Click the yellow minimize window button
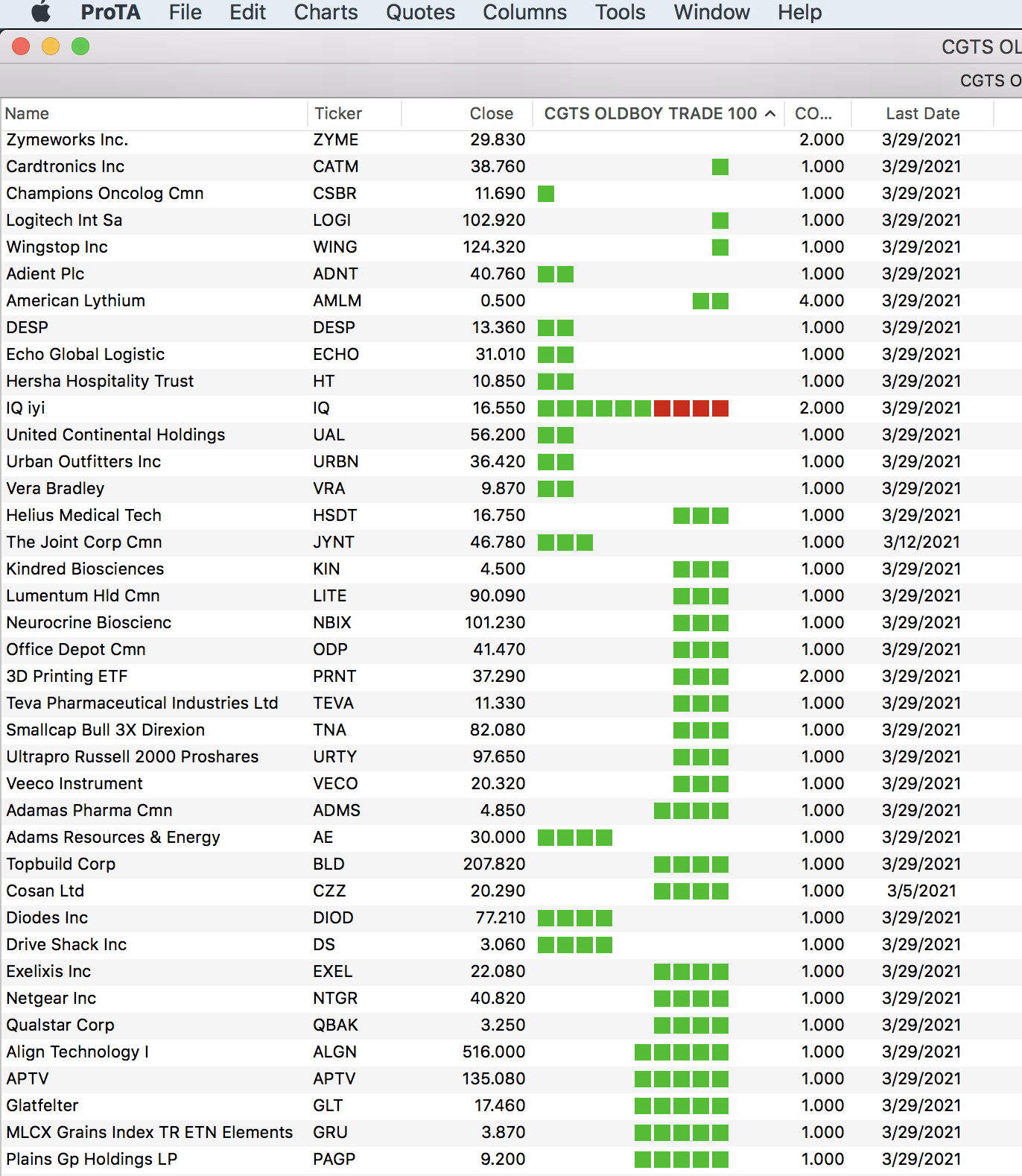Screen dimensions: 1022x1176 point(51,46)
